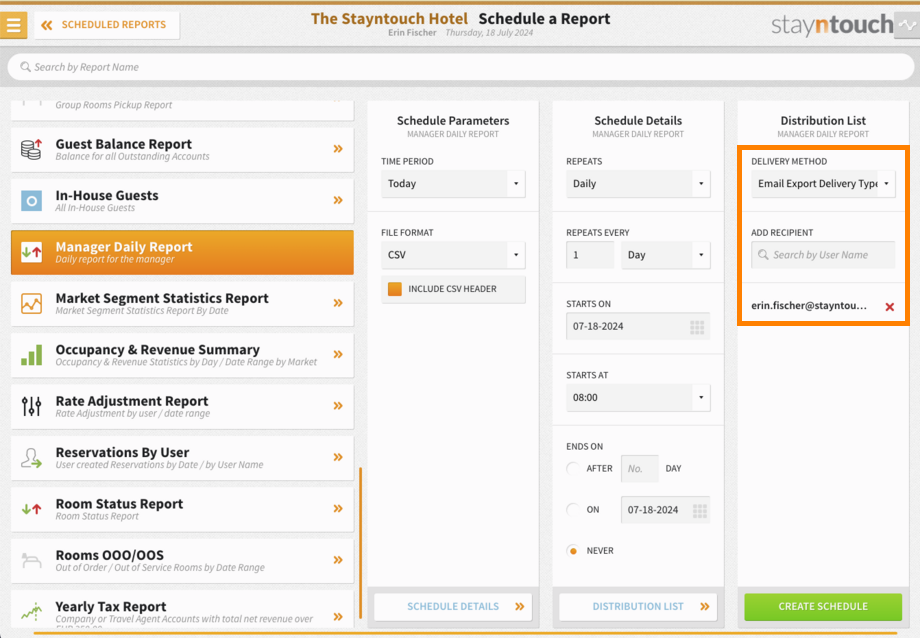Click the Ends On date 07-18-2024 field
The height and width of the screenshot is (638, 920).
pyautogui.click(x=665, y=509)
